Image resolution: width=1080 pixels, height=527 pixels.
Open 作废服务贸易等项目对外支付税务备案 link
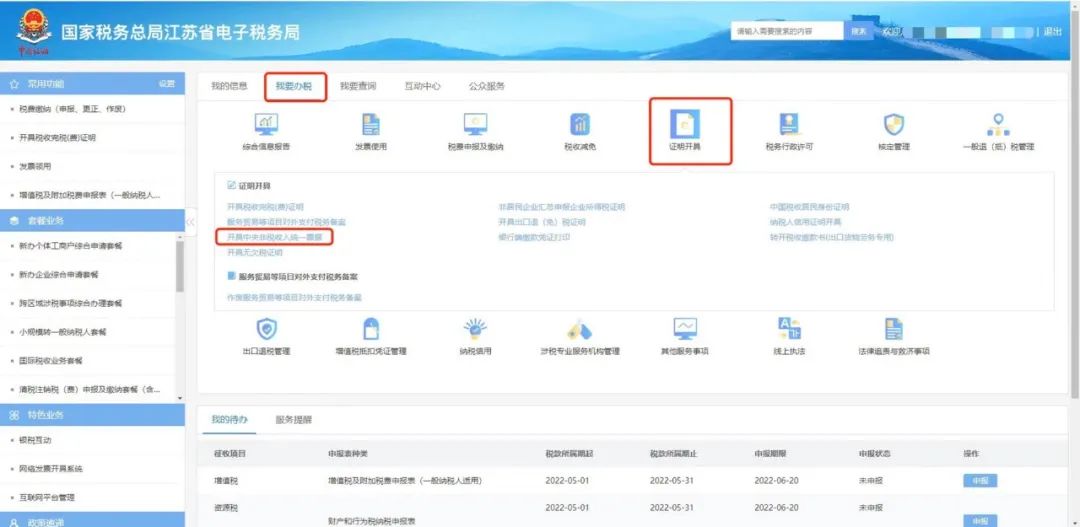coord(294,298)
